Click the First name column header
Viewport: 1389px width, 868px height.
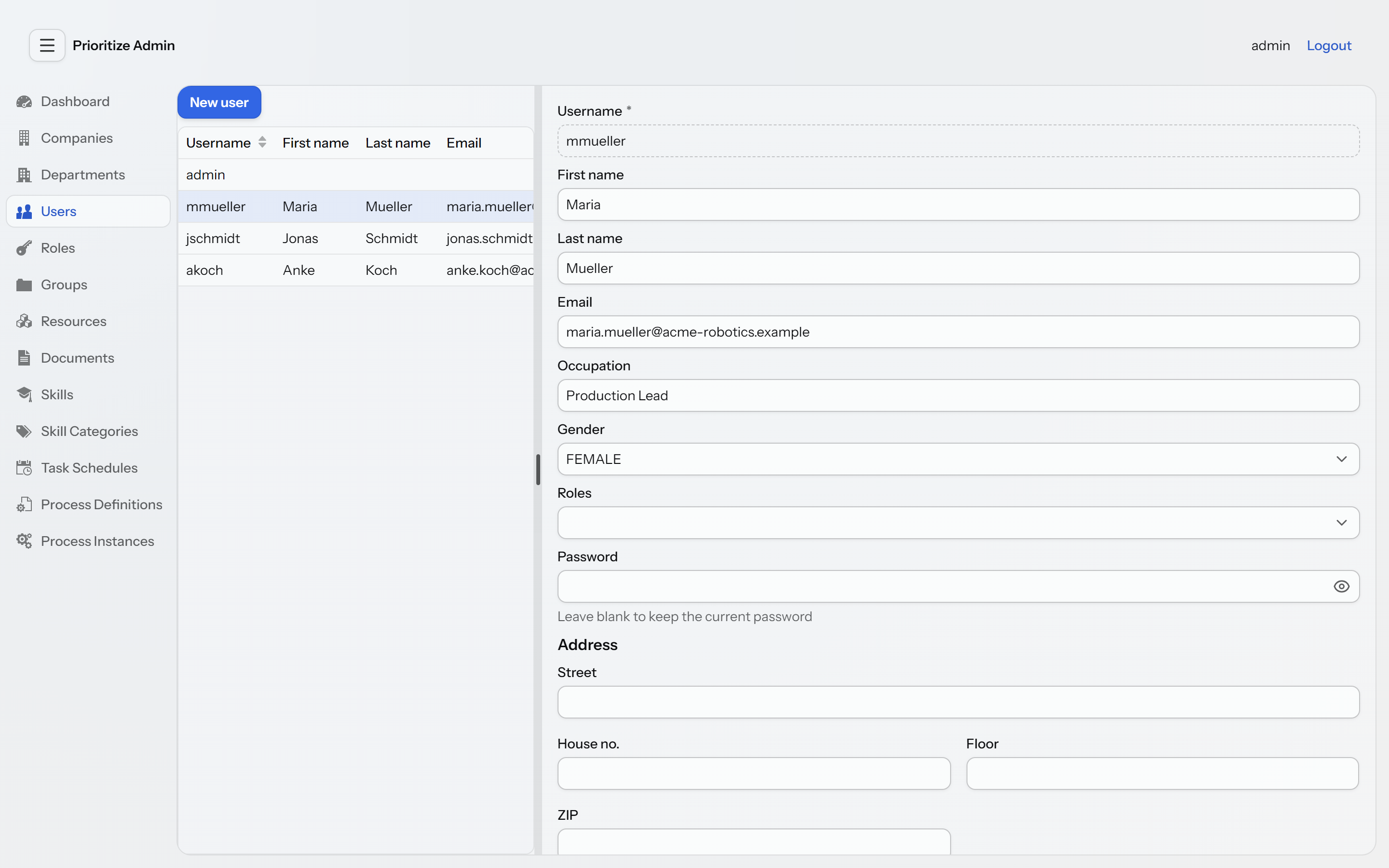click(316, 143)
